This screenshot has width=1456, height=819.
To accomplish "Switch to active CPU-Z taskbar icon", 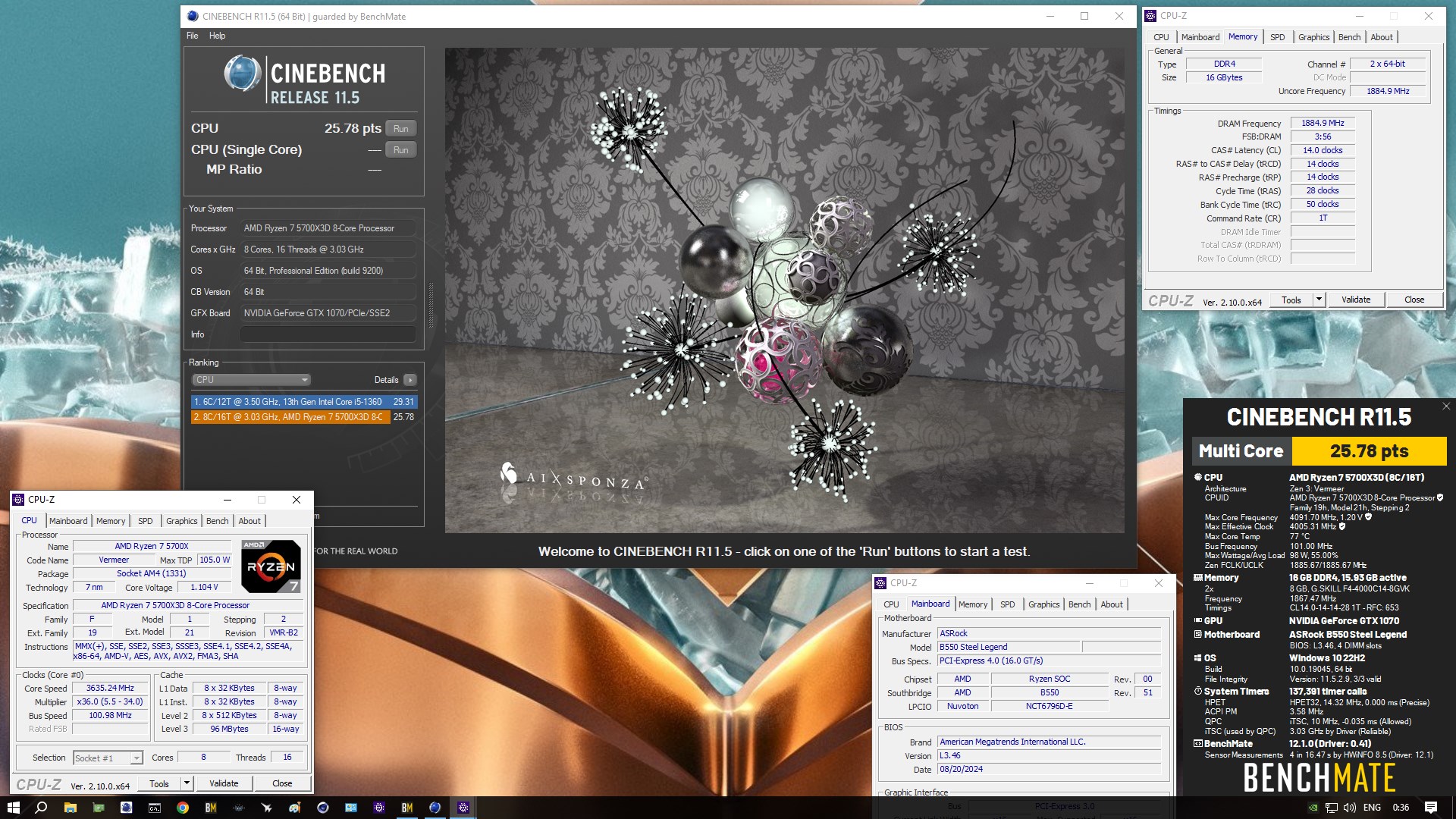I will (463, 808).
